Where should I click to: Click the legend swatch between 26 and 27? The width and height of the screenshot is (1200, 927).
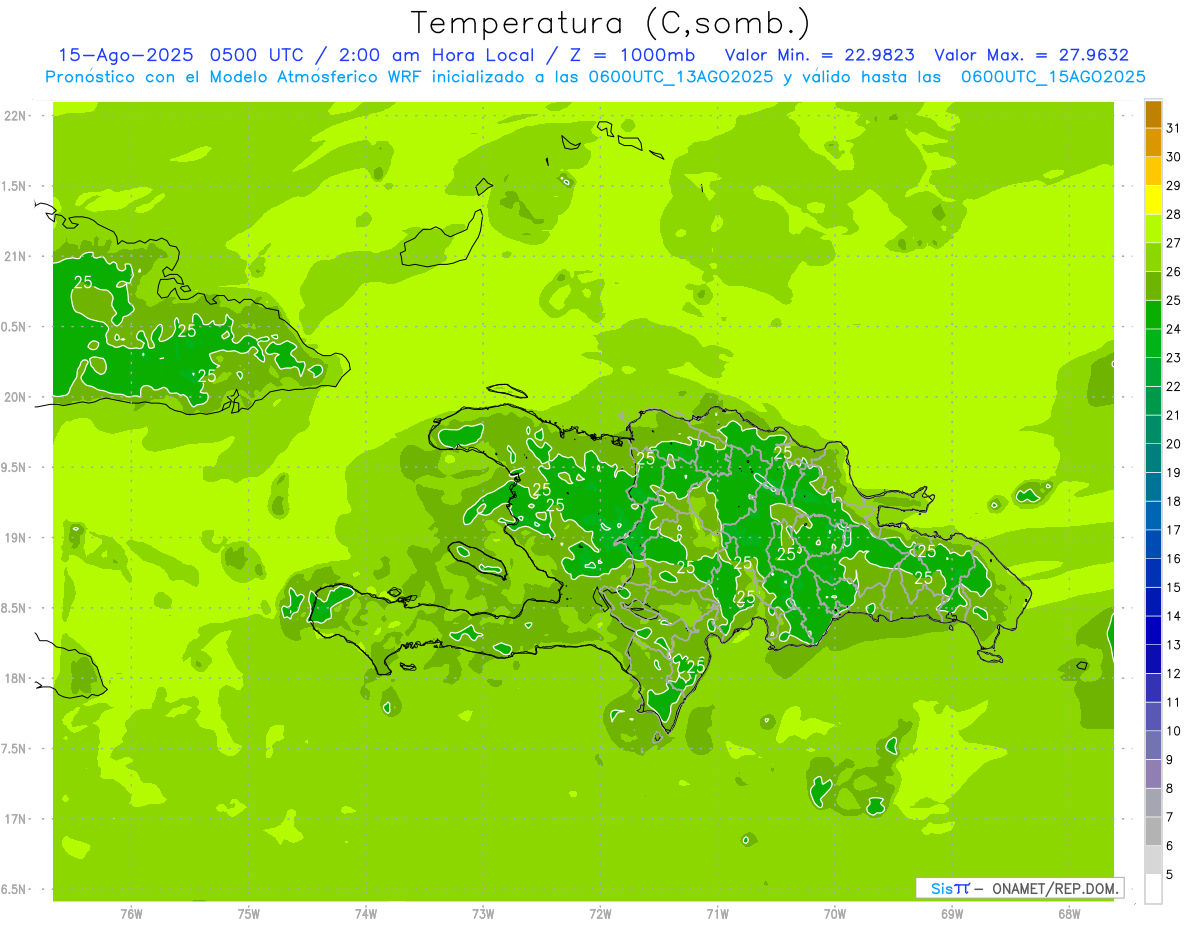1153,257
